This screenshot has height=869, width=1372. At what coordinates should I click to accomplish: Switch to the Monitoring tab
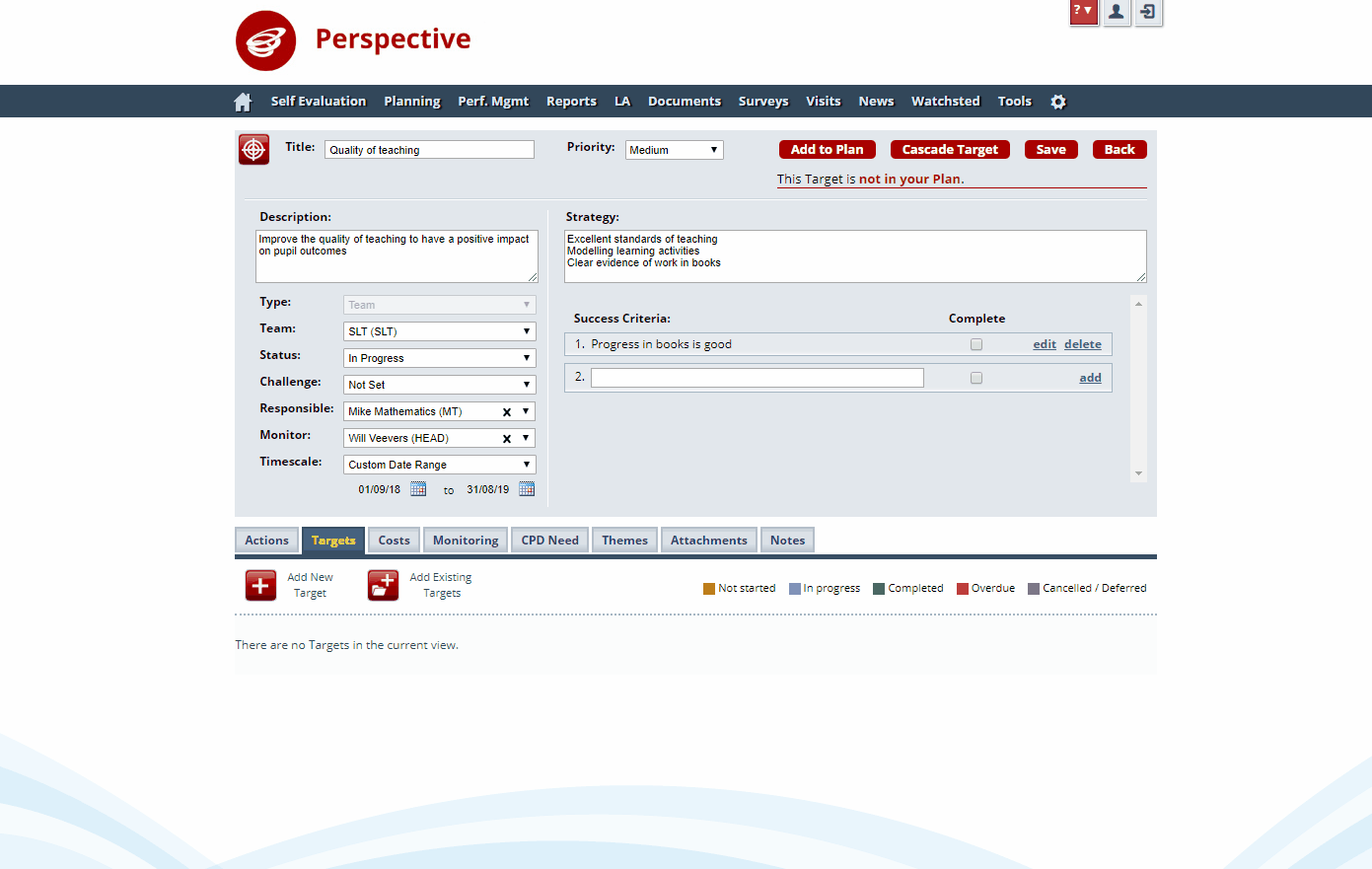click(x=466, y=541)
